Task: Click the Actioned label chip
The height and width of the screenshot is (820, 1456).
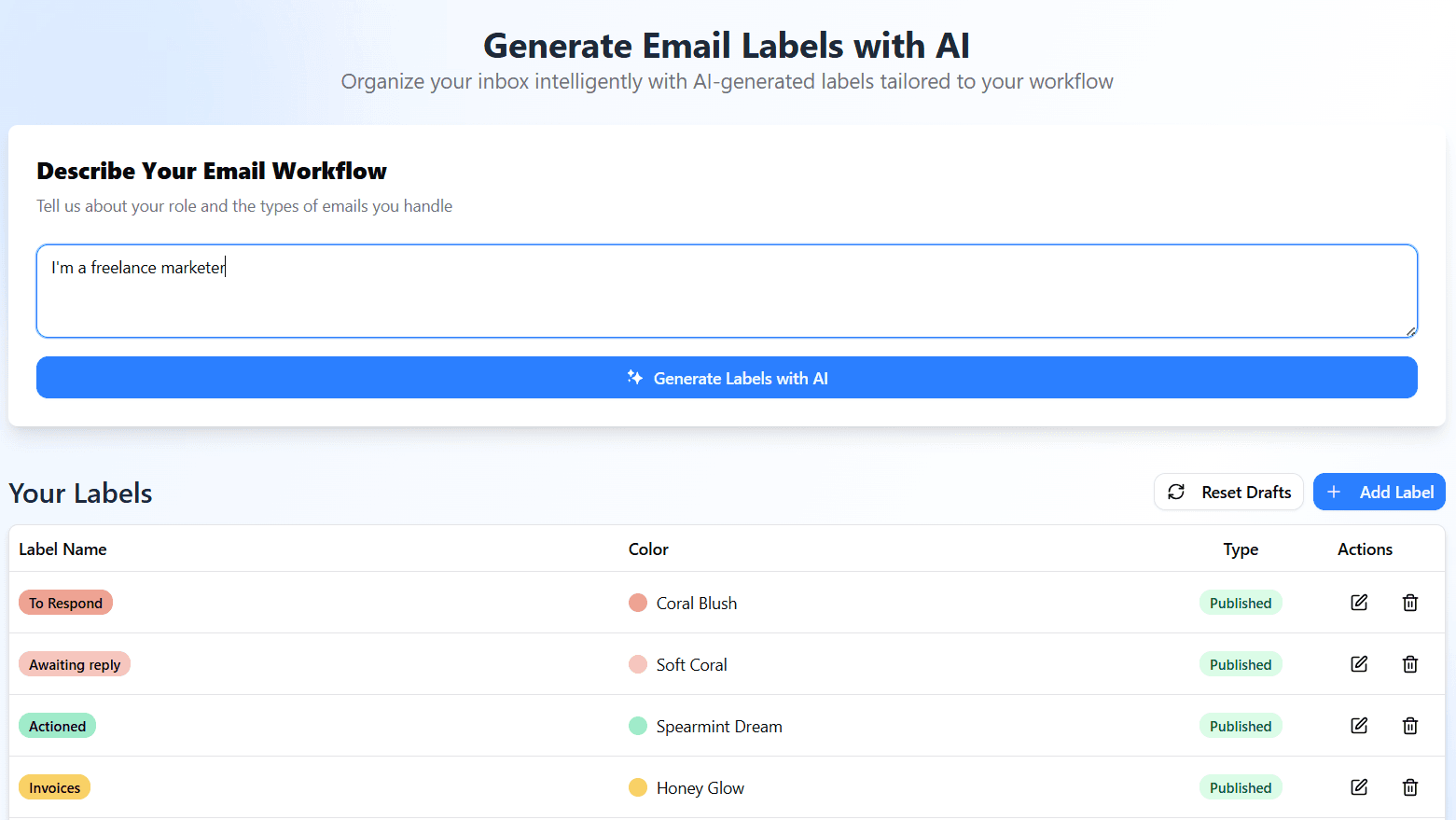Action: (57, 726)
